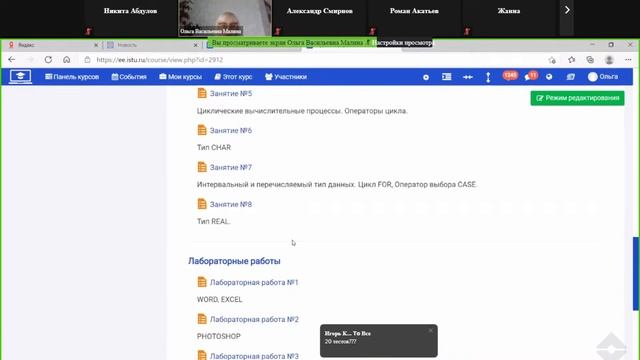Viewport: 640px width, 360px height.
Task: Close the chat notification popup
Action: (431, 331)
